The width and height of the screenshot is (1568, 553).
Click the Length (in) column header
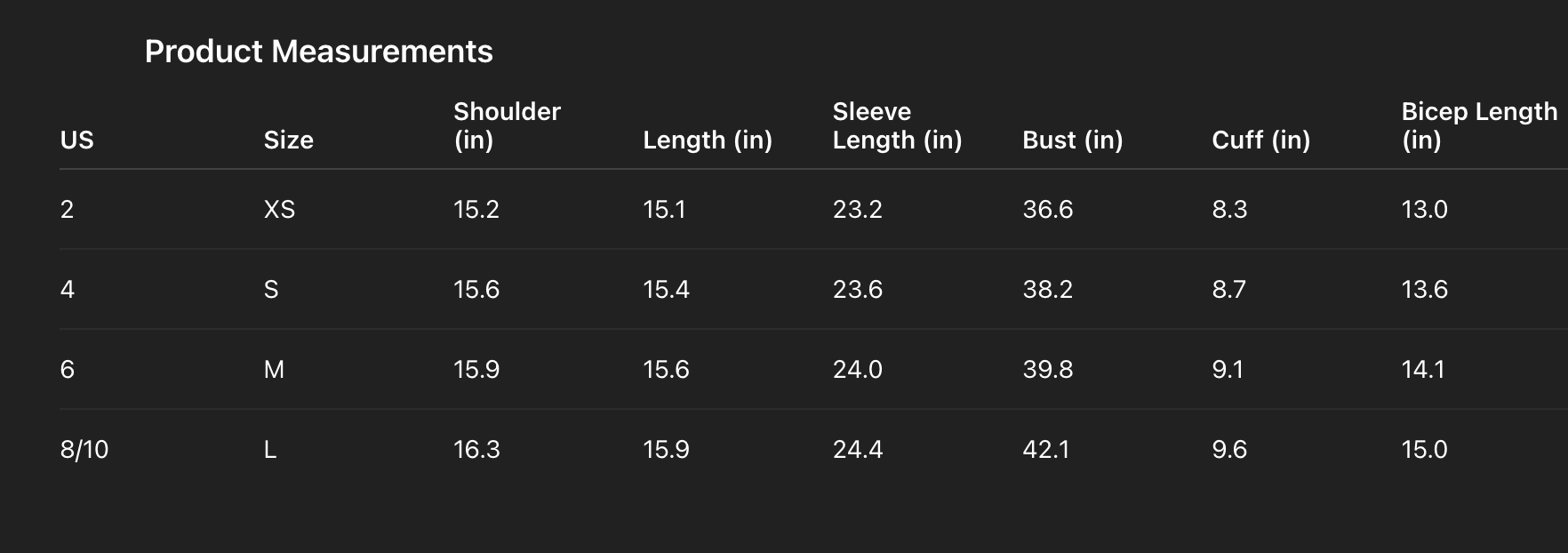(708, 140)
